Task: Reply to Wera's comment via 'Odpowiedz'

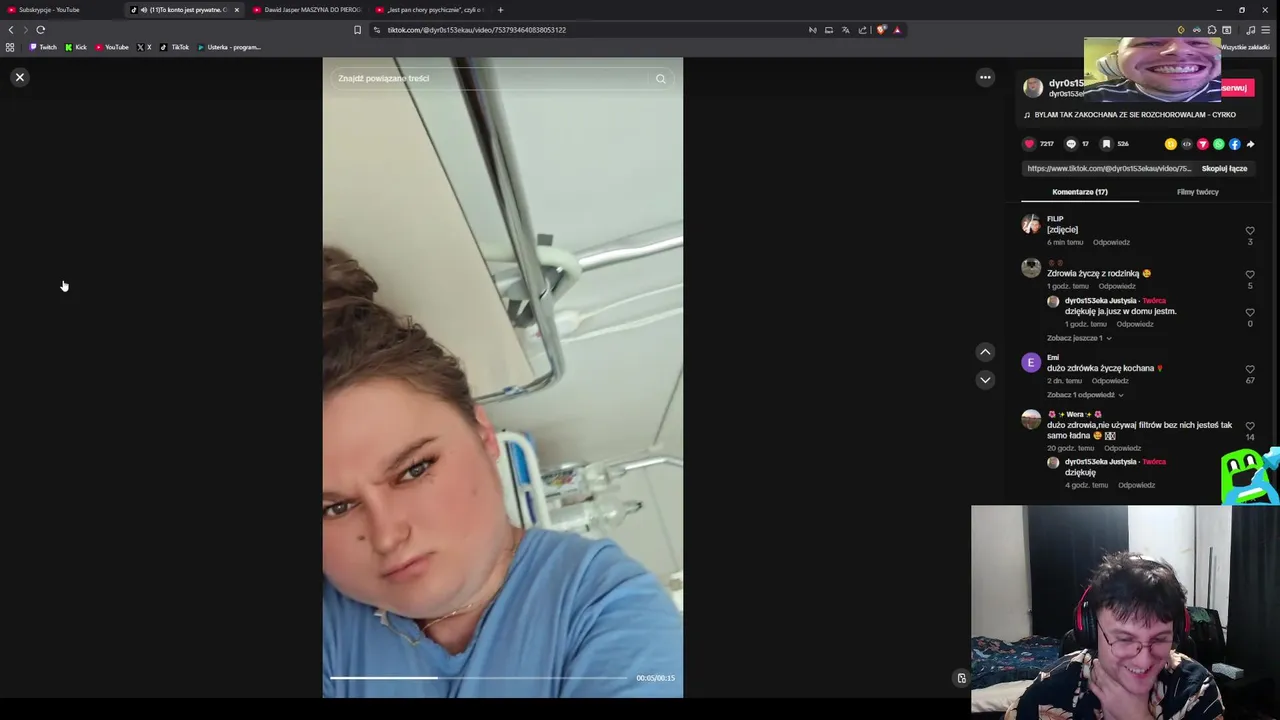Action: [x=1124, y=448]
